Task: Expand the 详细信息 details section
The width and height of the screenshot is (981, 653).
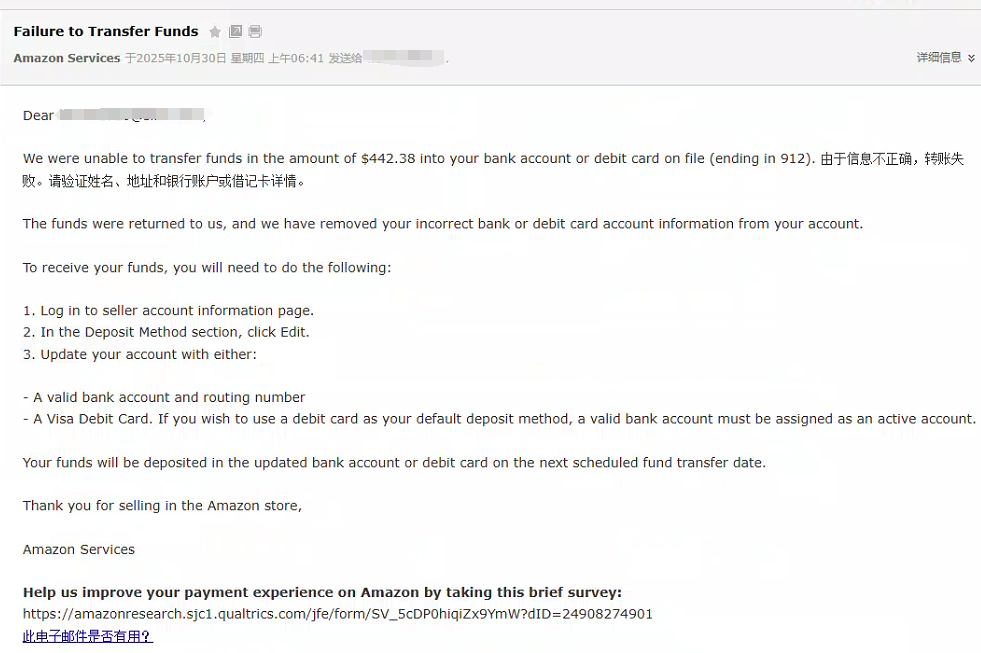Action: (939, 58)
